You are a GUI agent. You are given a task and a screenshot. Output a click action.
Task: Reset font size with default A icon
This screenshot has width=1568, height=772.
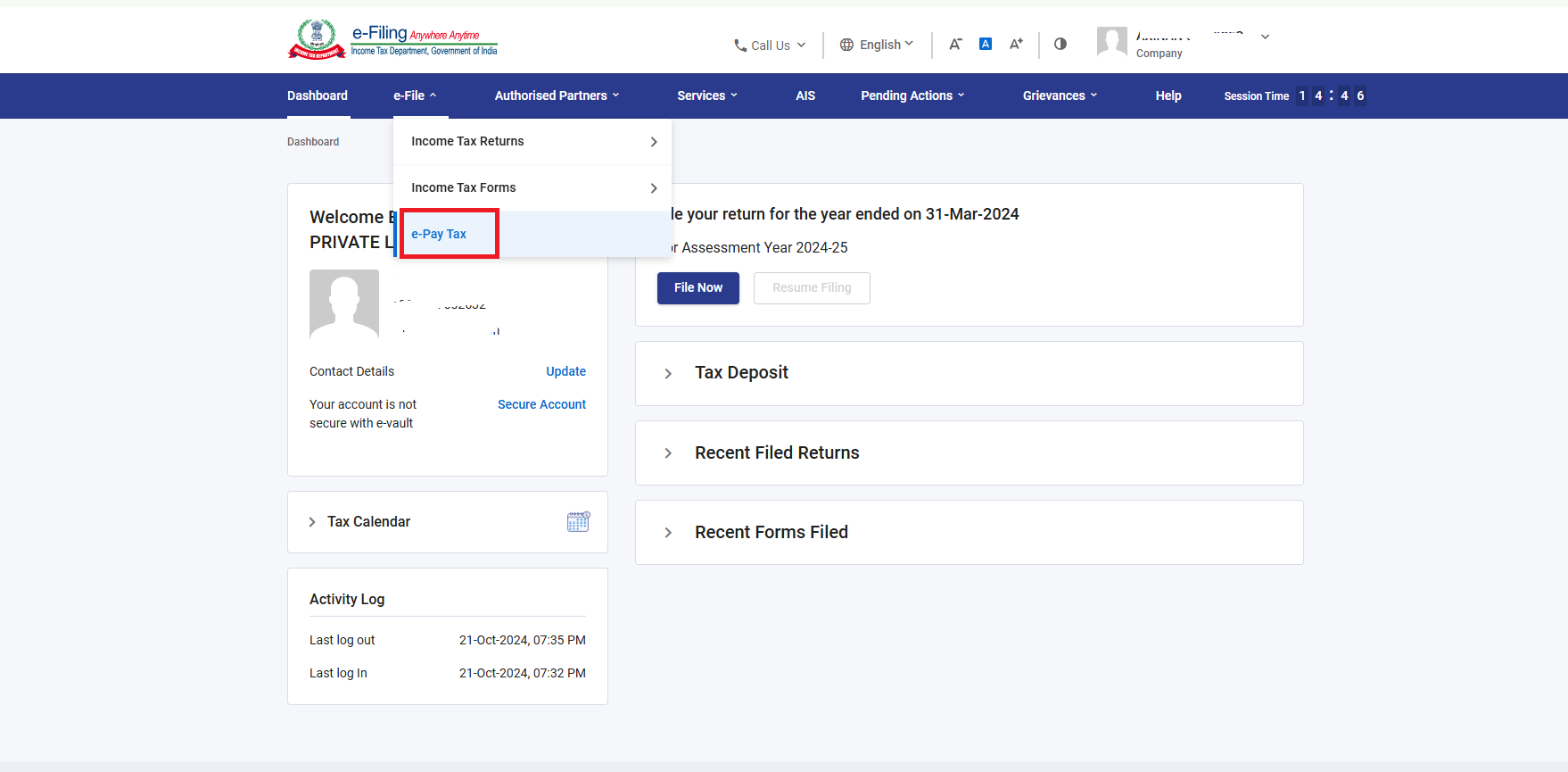986,44
